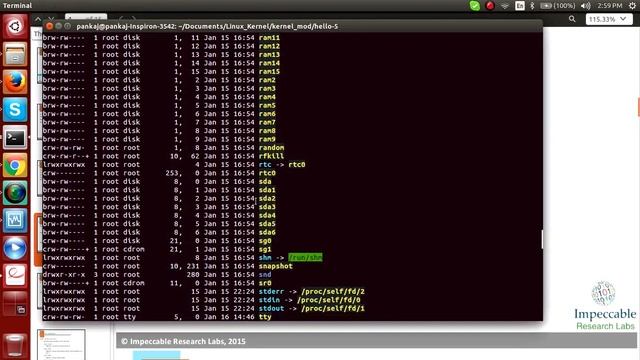Open the Files manager in the dock
Image resolution: width=640 pixels, height=360 pixels.
pos(15,54)
